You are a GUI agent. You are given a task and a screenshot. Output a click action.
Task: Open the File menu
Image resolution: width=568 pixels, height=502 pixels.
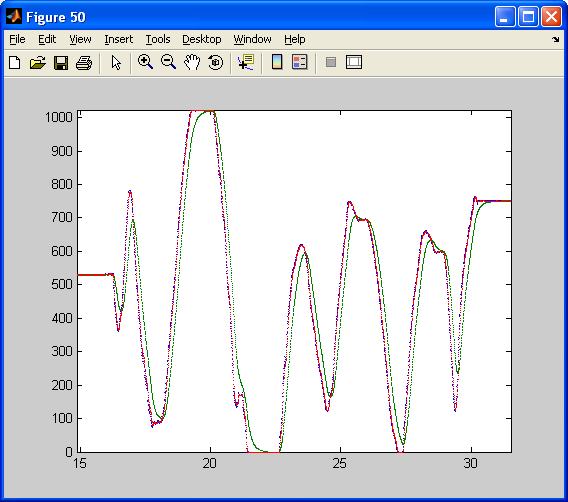click(x=17, y=39)
